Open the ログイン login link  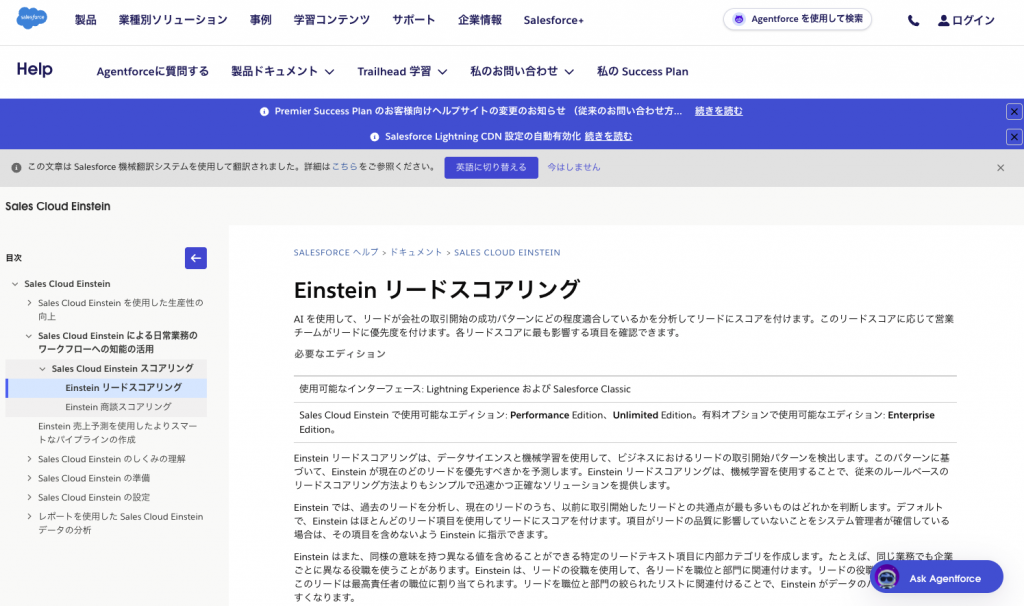[x=966, y=20]
